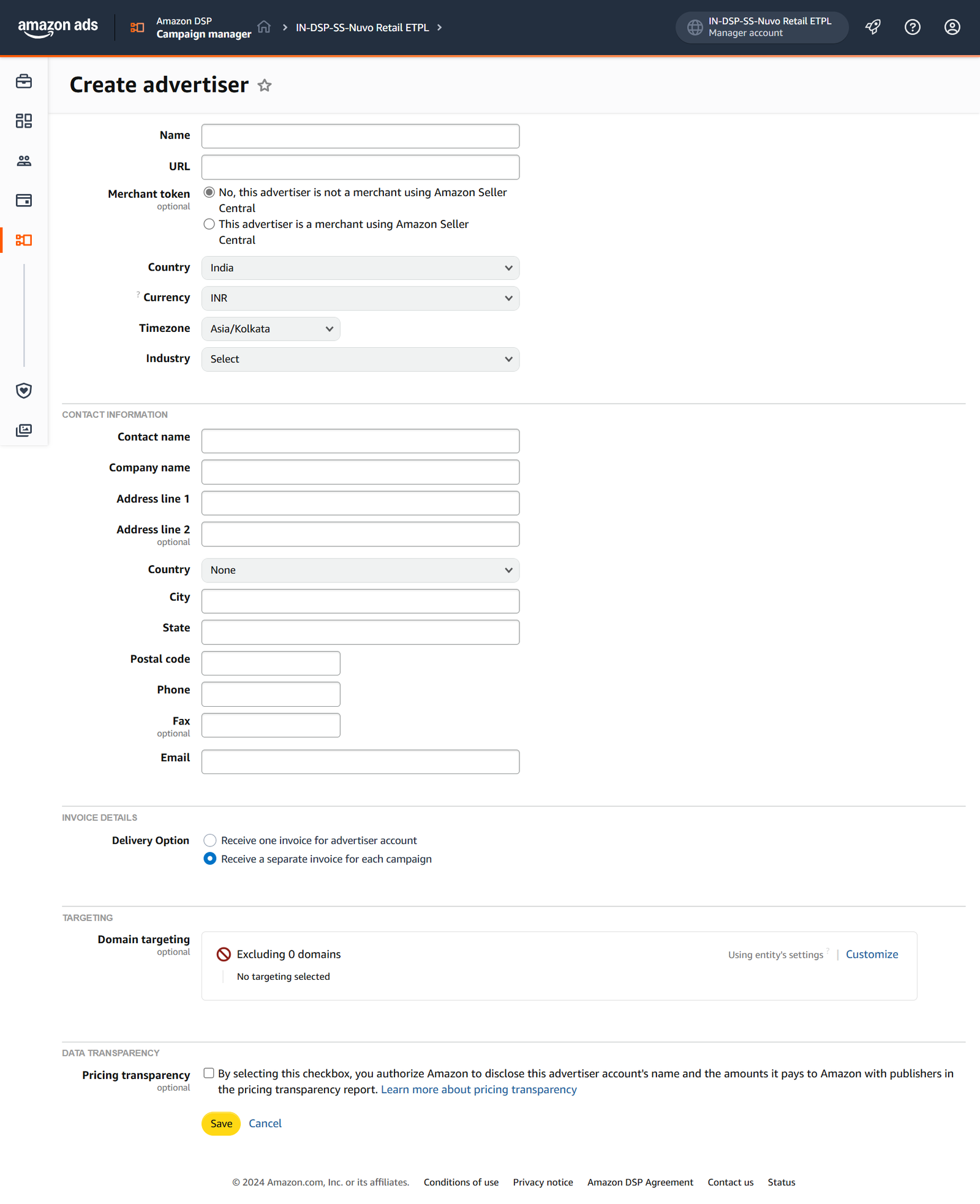The height and width of the screenshot is (1204, 980).
Task: Click the Name input field
Action: (x=360, y=136)
